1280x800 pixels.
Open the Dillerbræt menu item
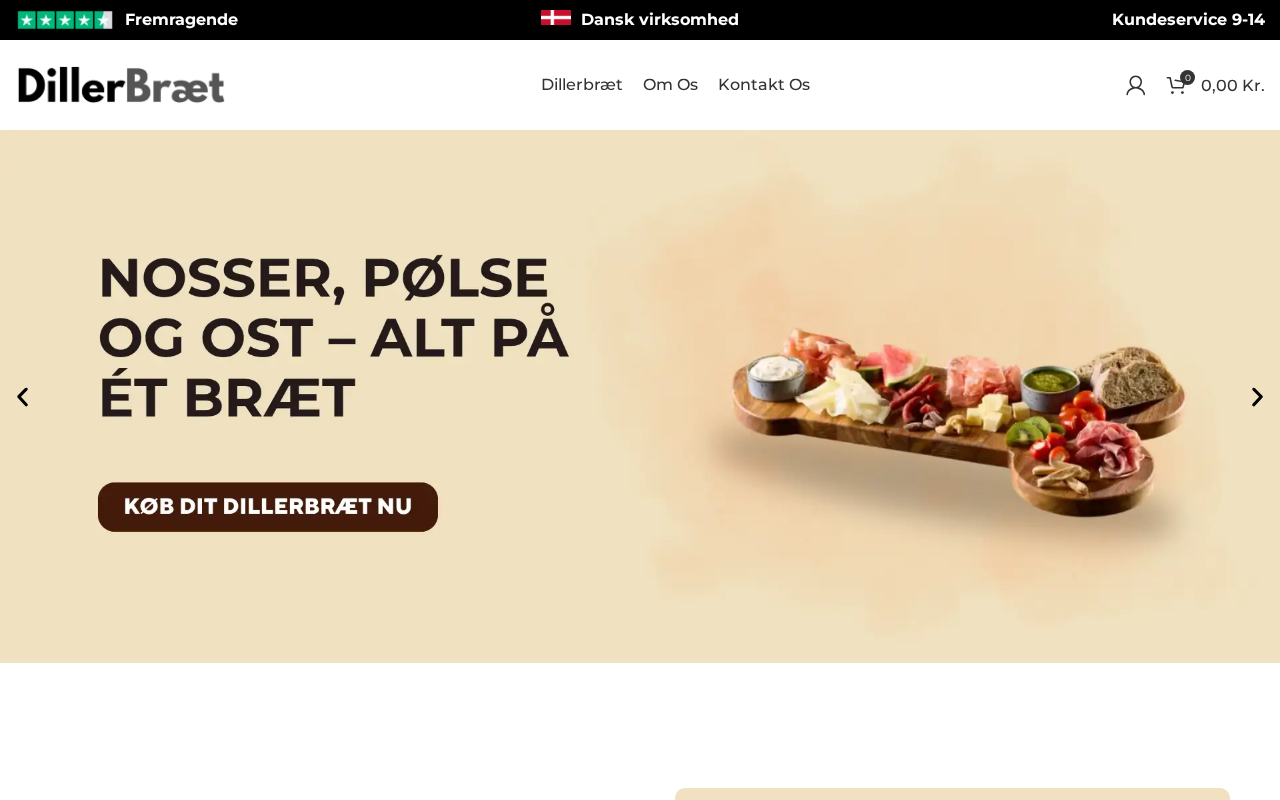coord(582,85)
